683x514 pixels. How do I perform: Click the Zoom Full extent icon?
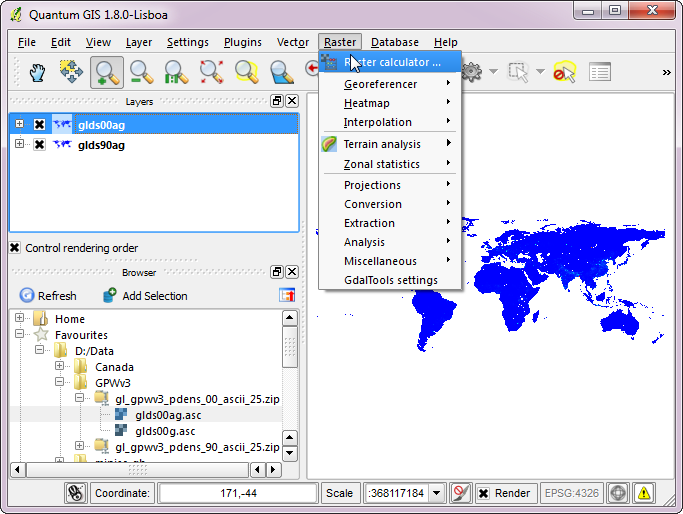pos(211,72)
